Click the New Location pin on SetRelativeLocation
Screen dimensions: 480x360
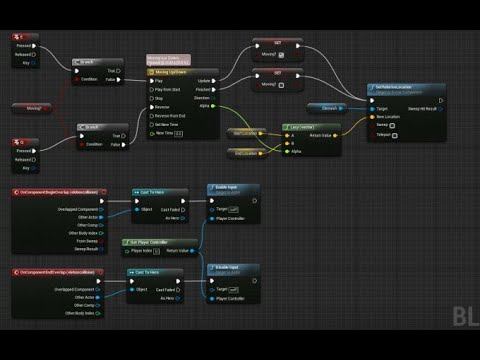pos(372,117)
